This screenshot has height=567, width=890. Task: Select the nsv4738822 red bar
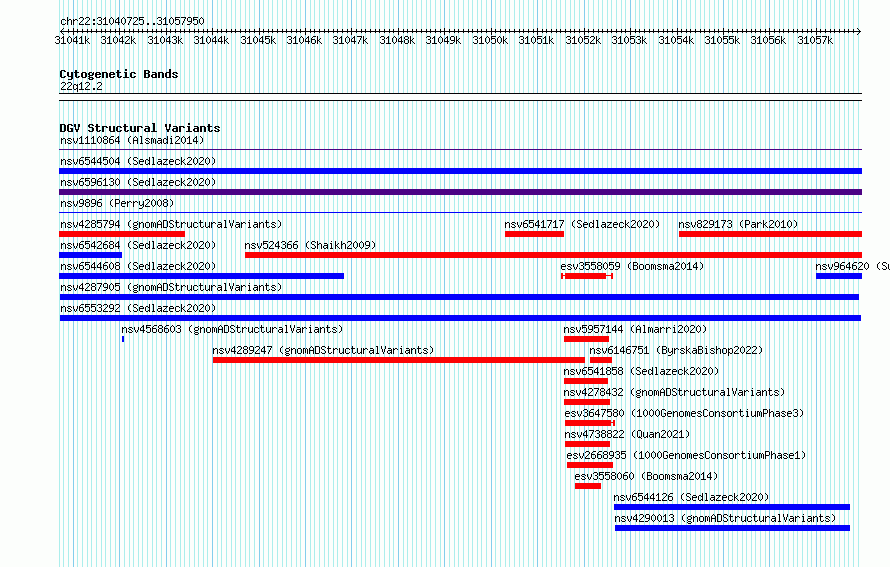click(x=587, y=444)
